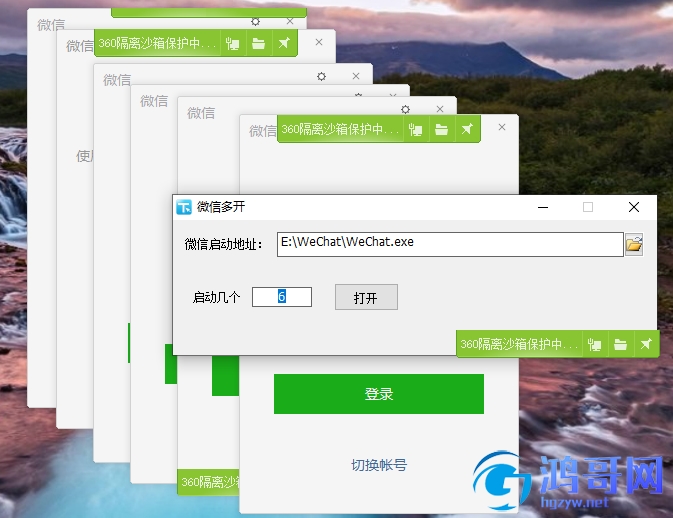Click the computer icon on the front WeChat window's sandbox bar

click(415, 129)
